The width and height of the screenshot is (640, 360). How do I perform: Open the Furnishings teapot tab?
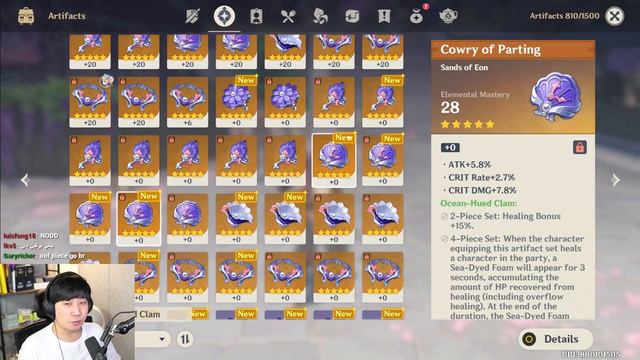point(448,16)
